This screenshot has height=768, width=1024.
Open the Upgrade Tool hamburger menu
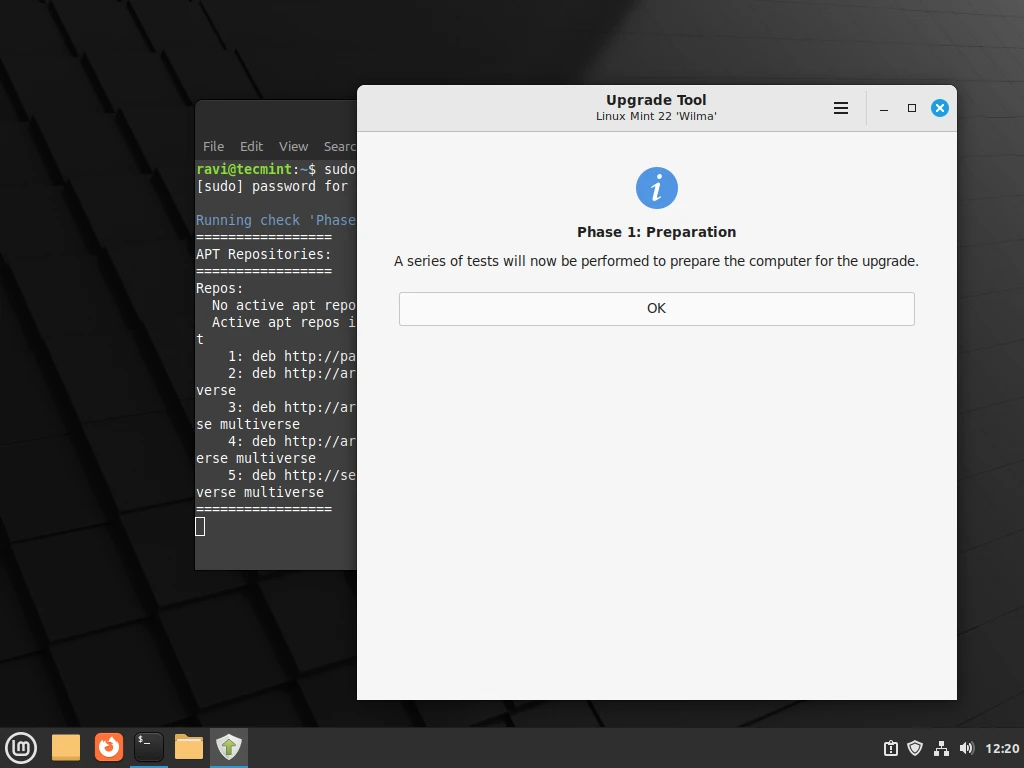click(x=841, y=108)
